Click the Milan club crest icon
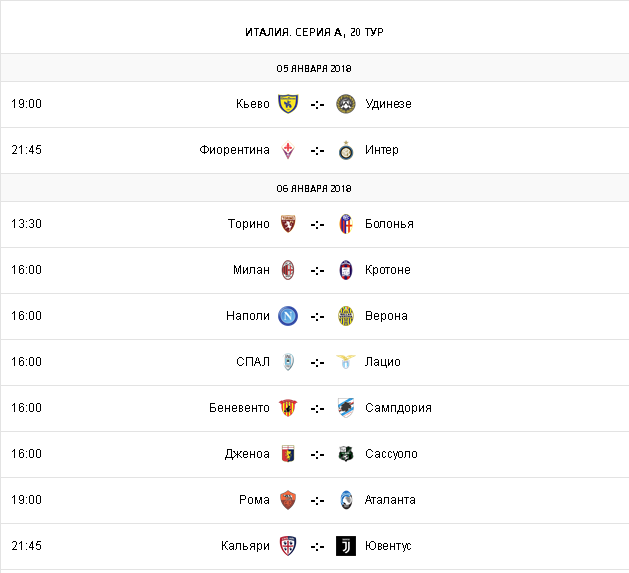Screen dimensions: 629x573 click(288, 270)
